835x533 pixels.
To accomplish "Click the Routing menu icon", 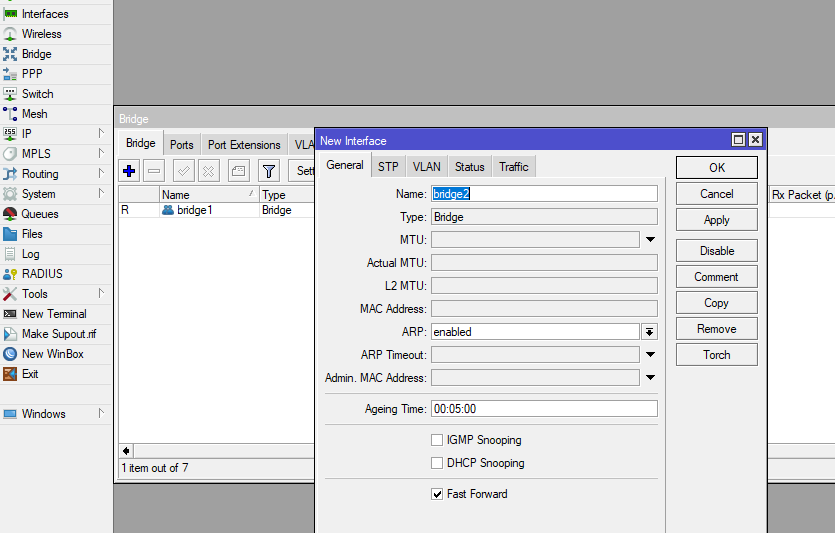I will point(10,174).
